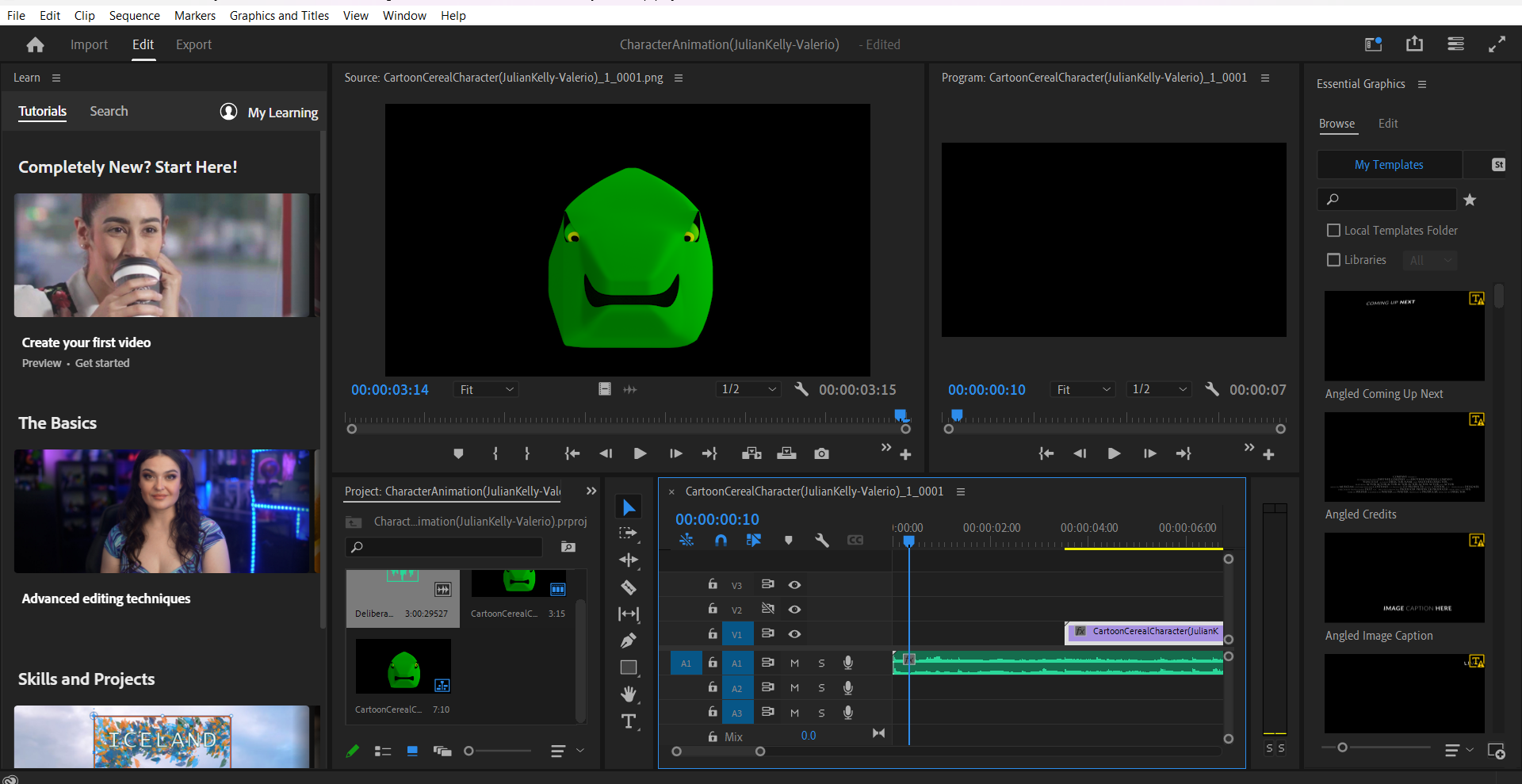Select the Rectangle tool

point(629,667)
